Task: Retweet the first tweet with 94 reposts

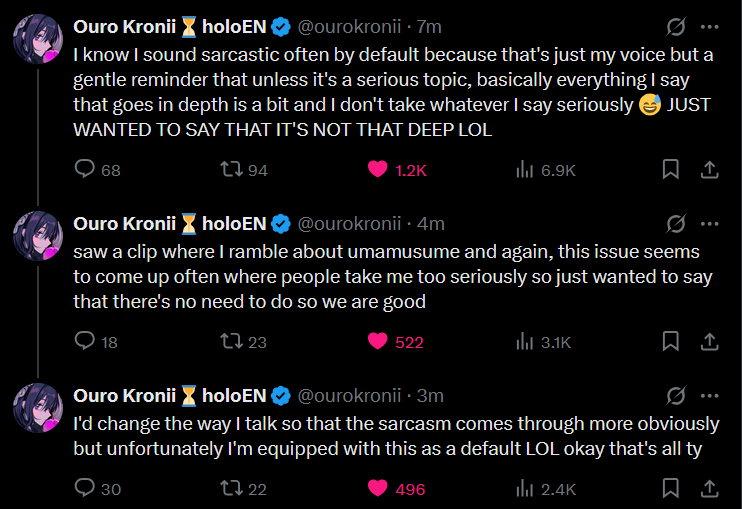Action: (231, 170)
